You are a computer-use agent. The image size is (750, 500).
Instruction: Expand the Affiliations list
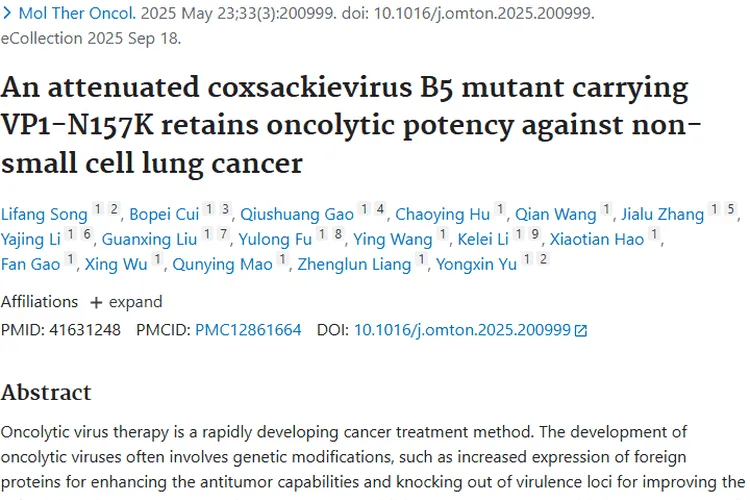click(x=125, y=302)
